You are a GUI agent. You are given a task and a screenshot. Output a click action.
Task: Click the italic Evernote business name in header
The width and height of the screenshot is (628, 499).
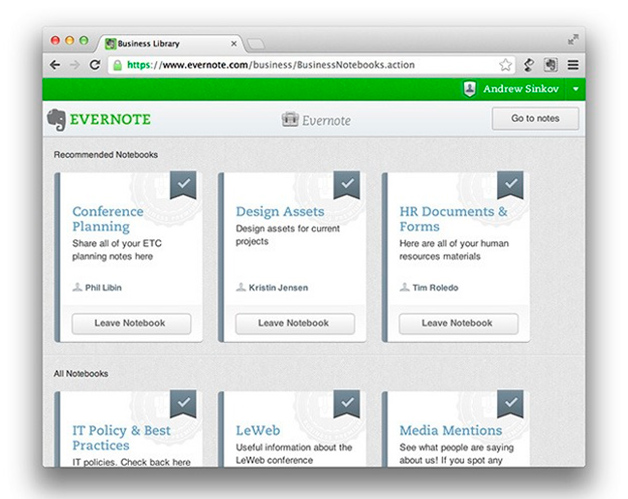pyautogui.click(x=326, y=121)
